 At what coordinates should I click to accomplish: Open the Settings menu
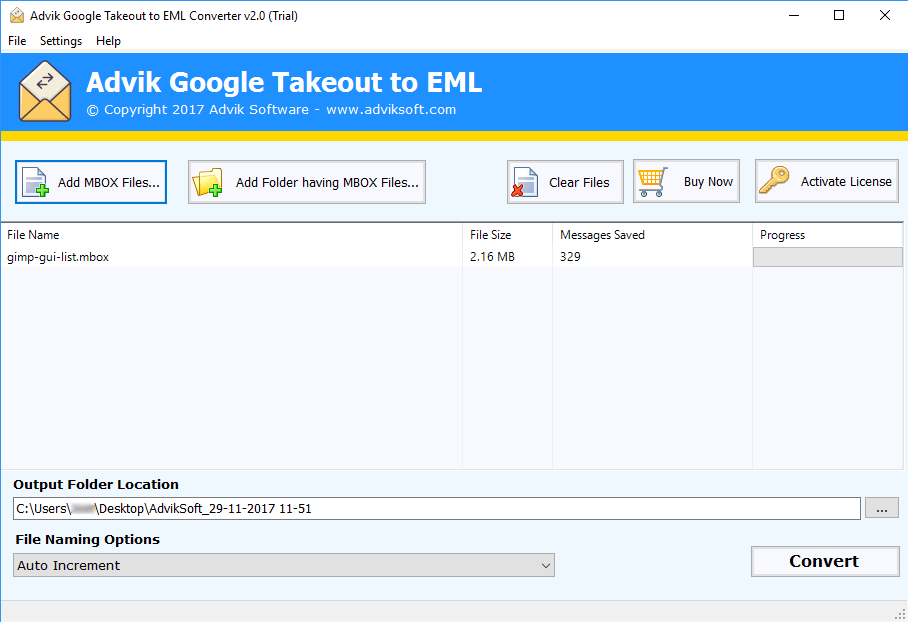tap(61, 41)
